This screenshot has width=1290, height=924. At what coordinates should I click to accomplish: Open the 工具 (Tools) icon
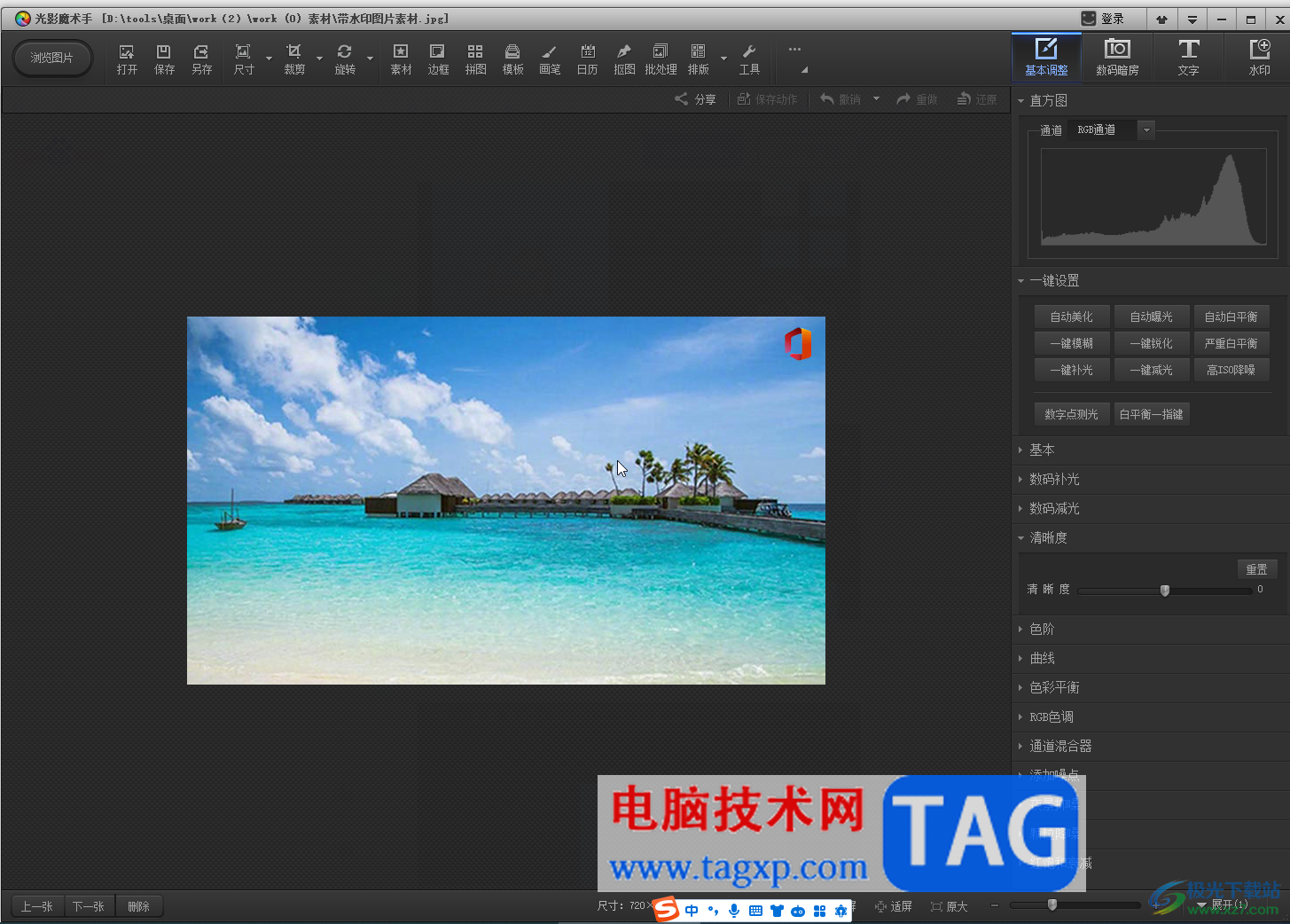point(749,59)
